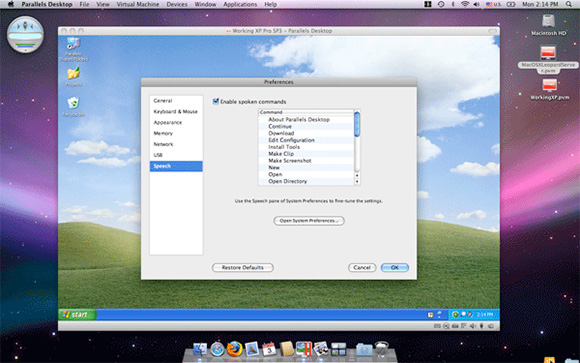Select 'Open Directory' command row
580x363 pixels.
(306, 181)
